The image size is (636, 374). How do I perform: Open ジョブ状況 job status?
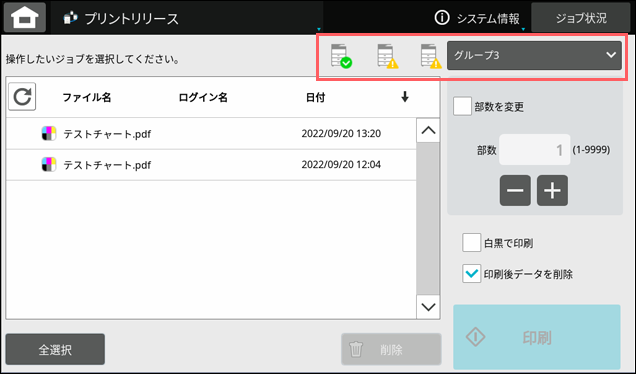(581, 18)
